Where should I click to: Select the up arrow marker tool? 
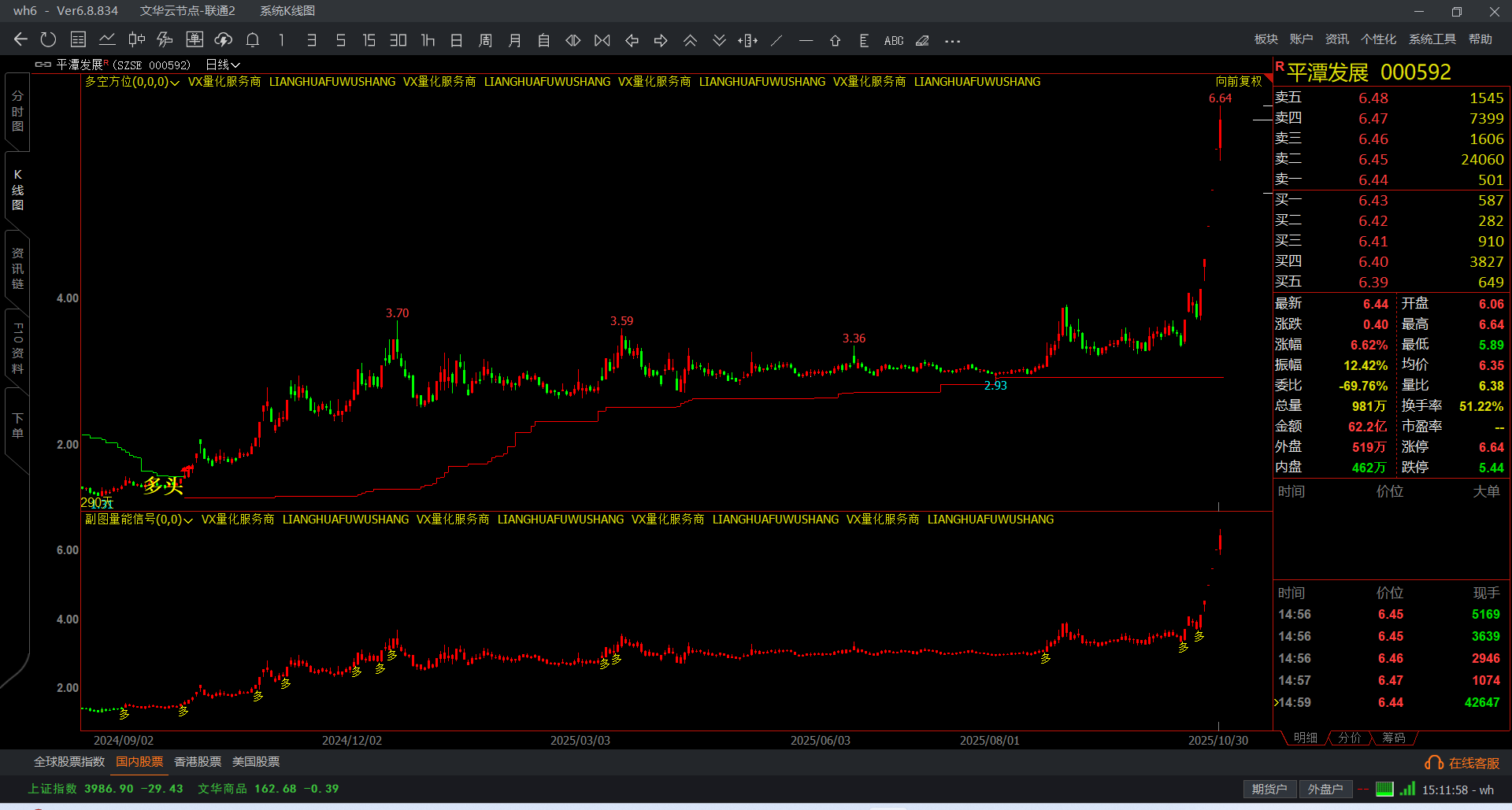click(x=835, y=40)
